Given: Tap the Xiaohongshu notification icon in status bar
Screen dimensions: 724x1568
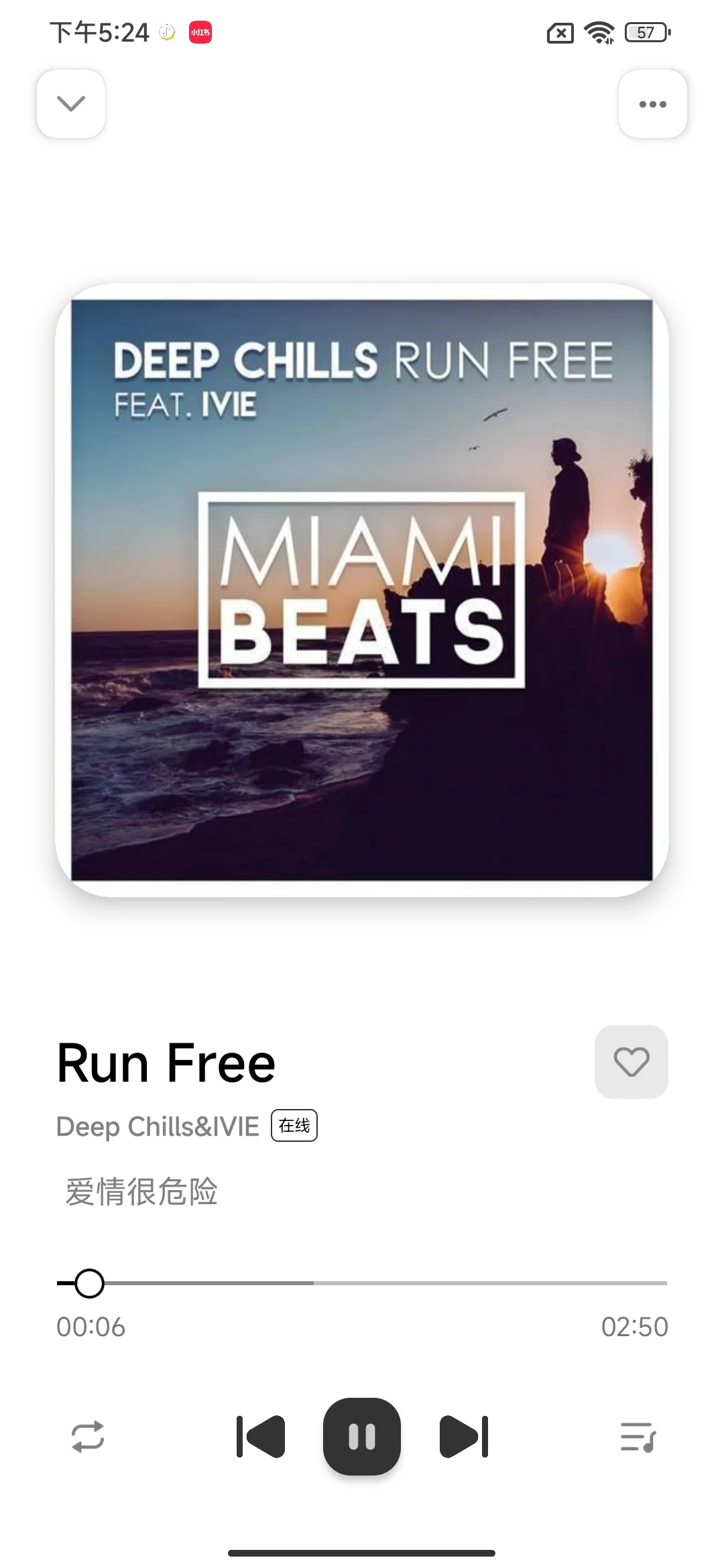Looking at the screenshot, I should click(x=200, y=32).
